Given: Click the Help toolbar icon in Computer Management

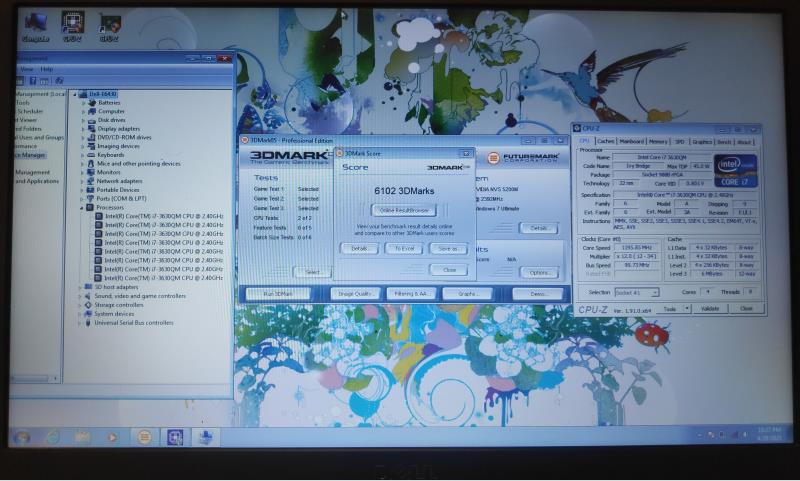Looking at the screenshot, I should pyautogui.click(x=33, y=81).
